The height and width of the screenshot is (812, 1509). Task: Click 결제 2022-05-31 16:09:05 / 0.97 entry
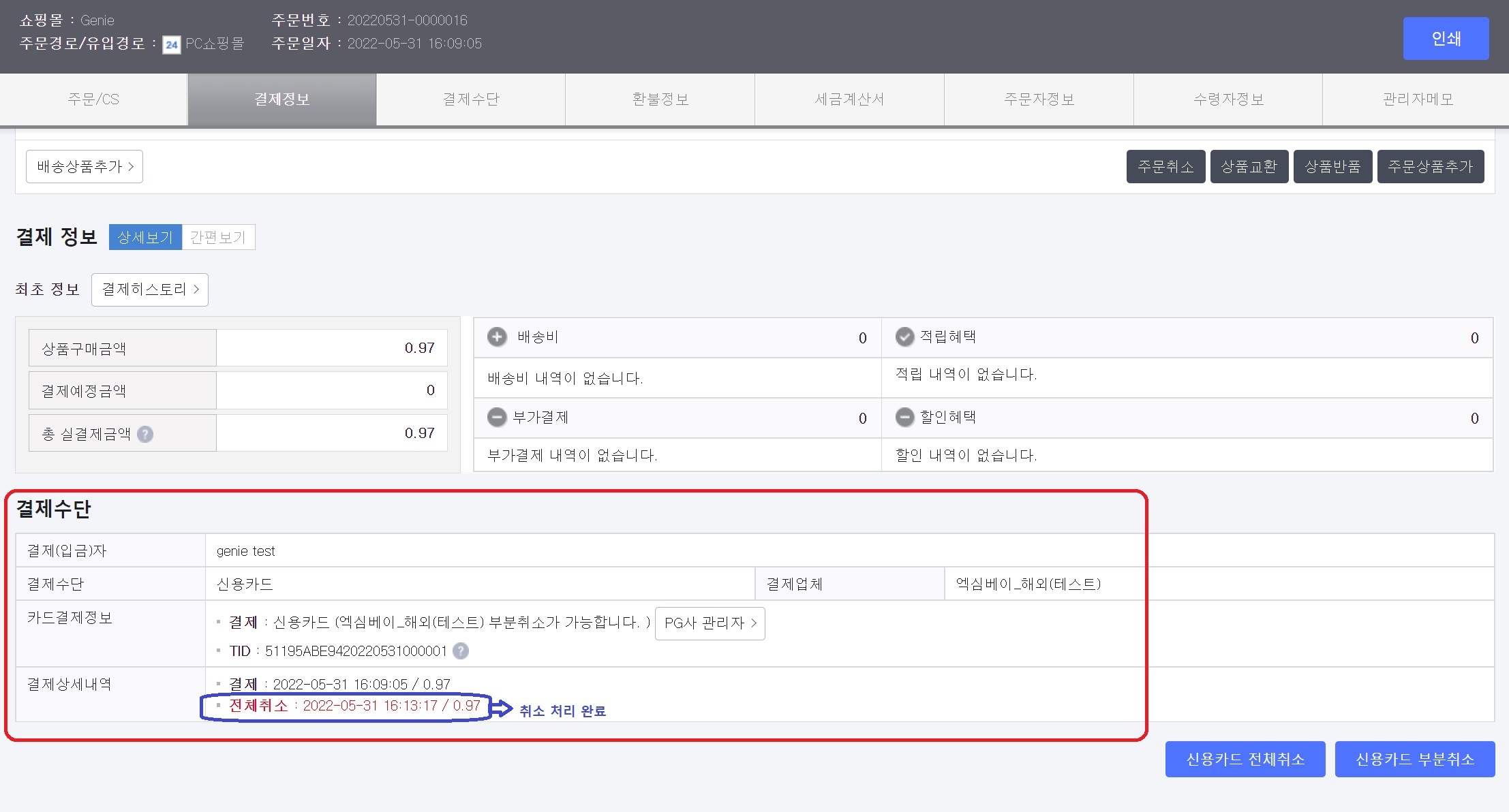coord(339,684)
